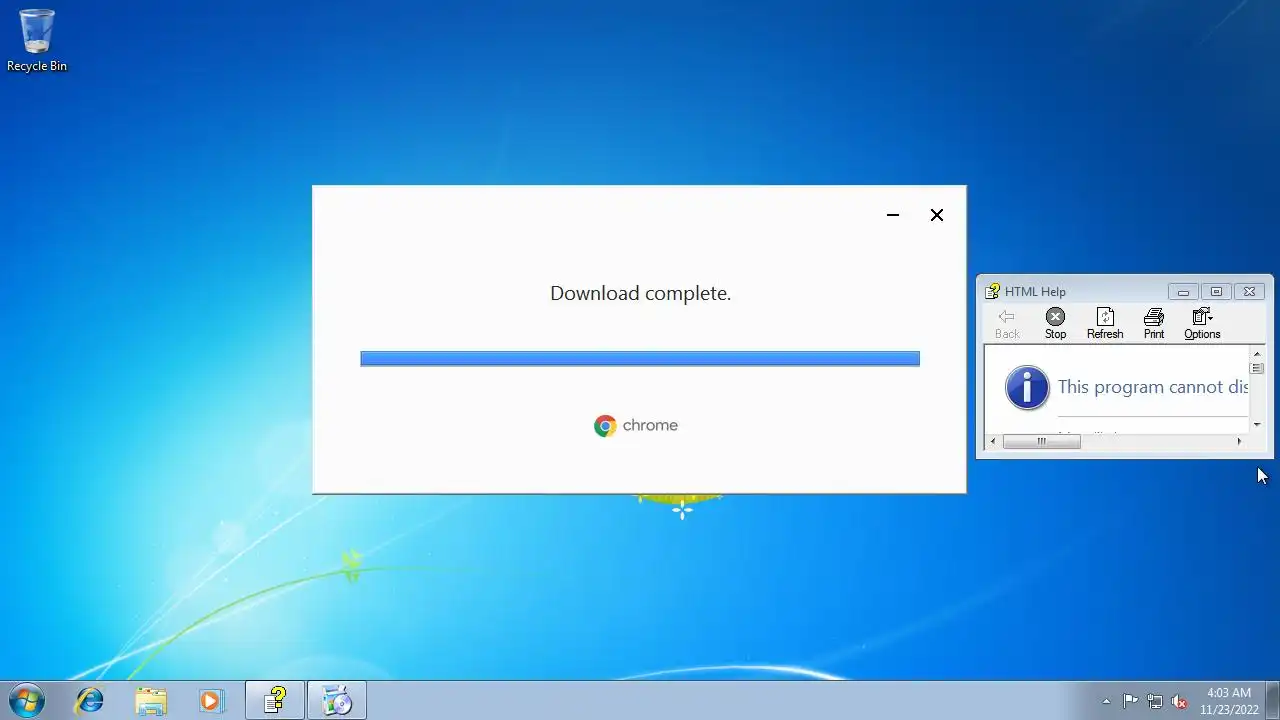Click the blue info icon in HTML Help
The width and height of the screenshot is (1280, 720).
(1027, 388)
